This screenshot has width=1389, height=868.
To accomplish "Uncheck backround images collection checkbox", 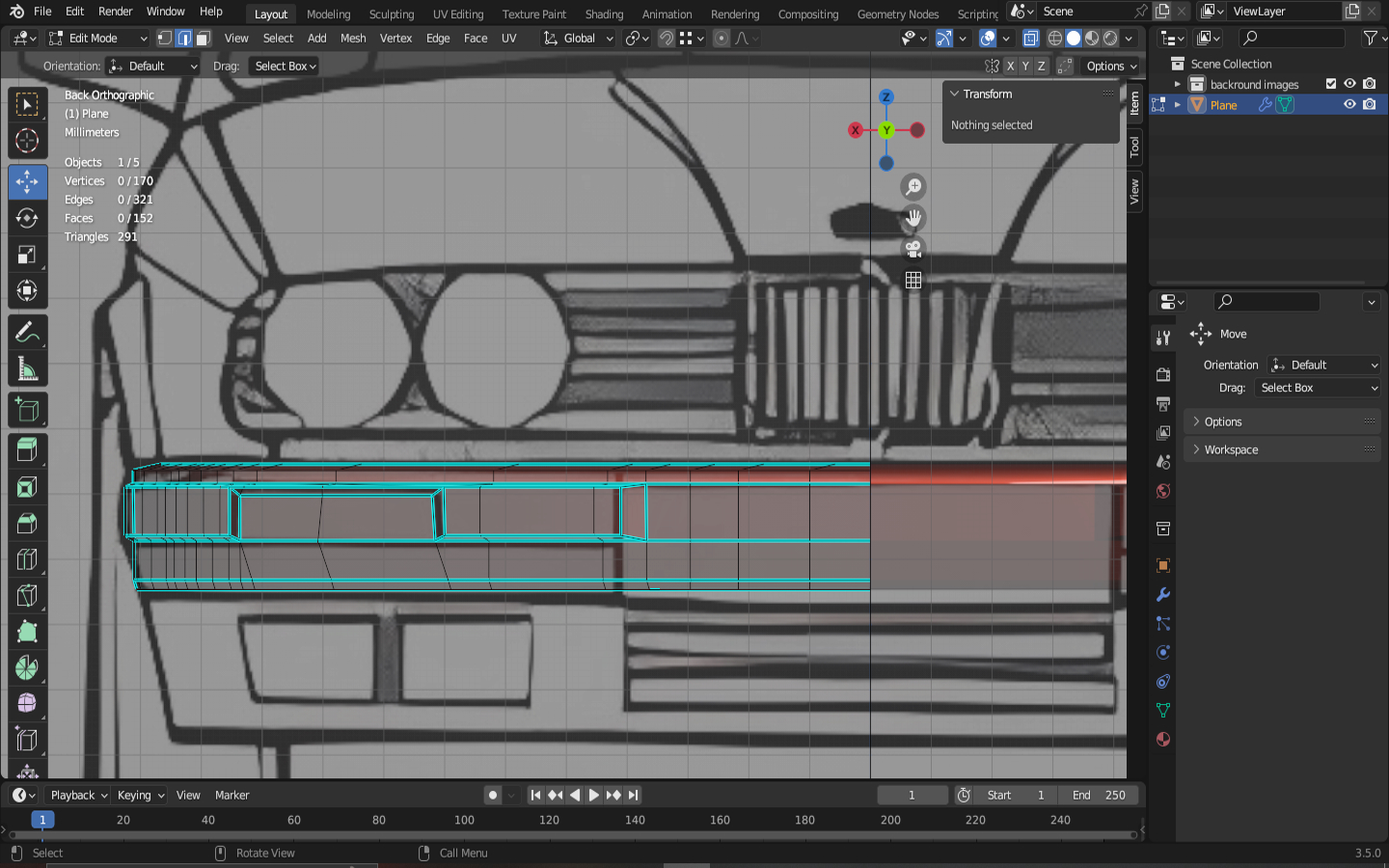I will pyautogui.click(x=1331, y=84).
